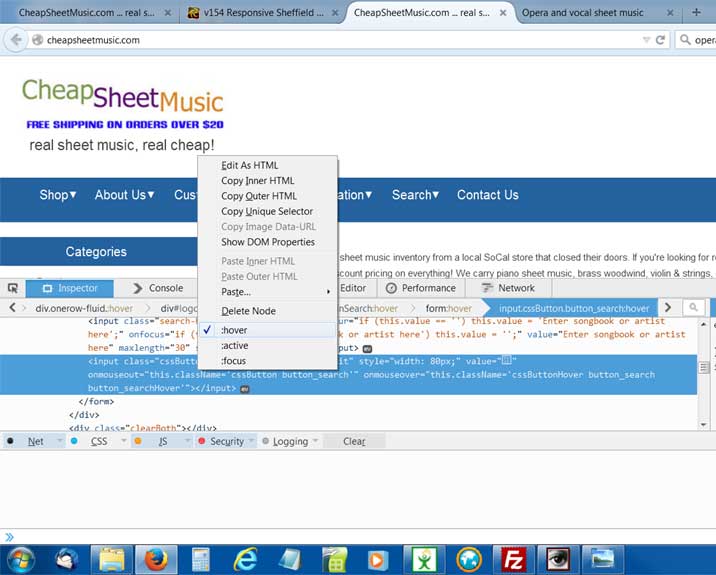
Task: Close the v154 Responsive Sheffield tab
Action: coord(335,13)
